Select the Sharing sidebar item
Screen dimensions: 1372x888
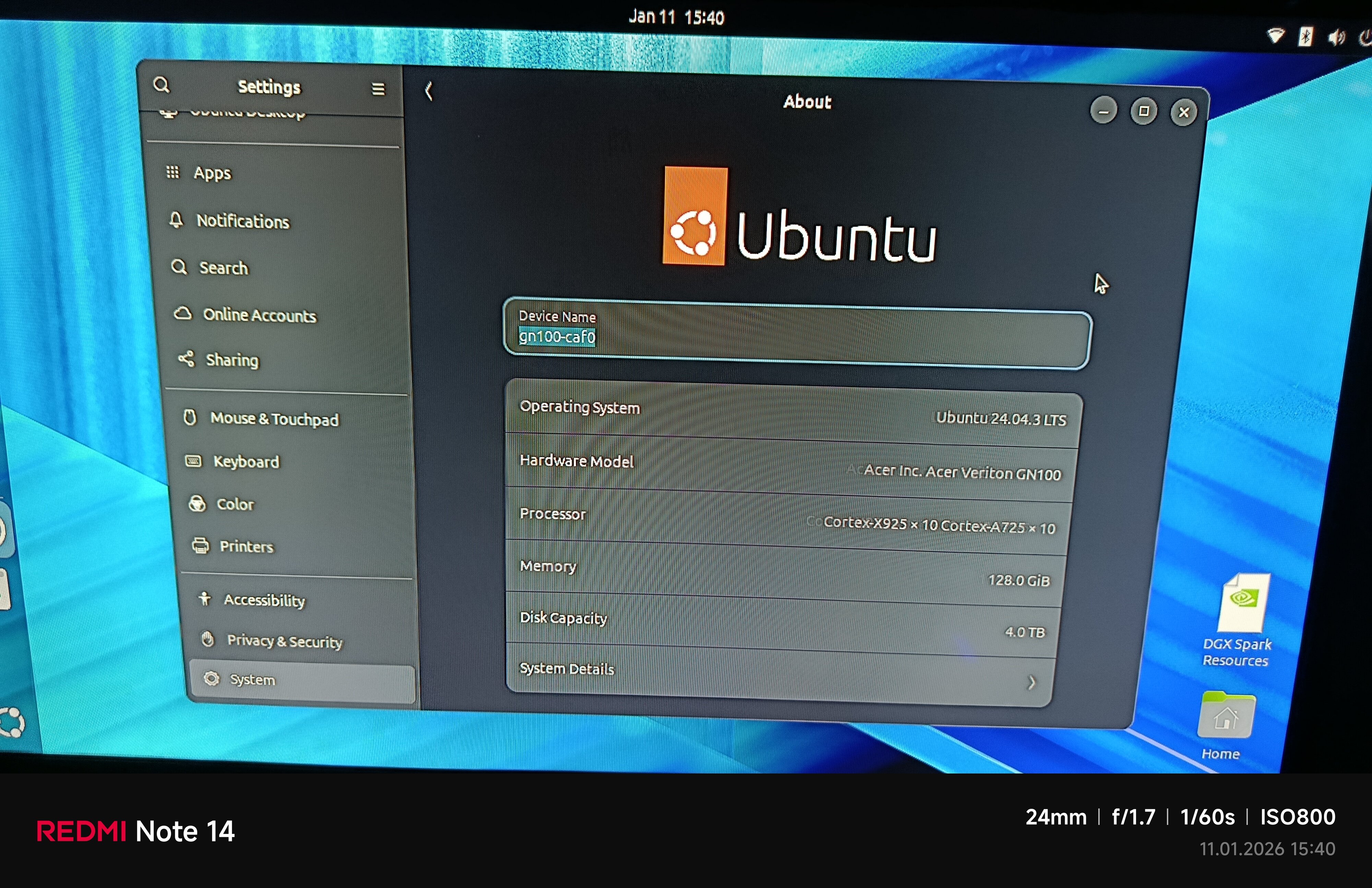(232, 360)
